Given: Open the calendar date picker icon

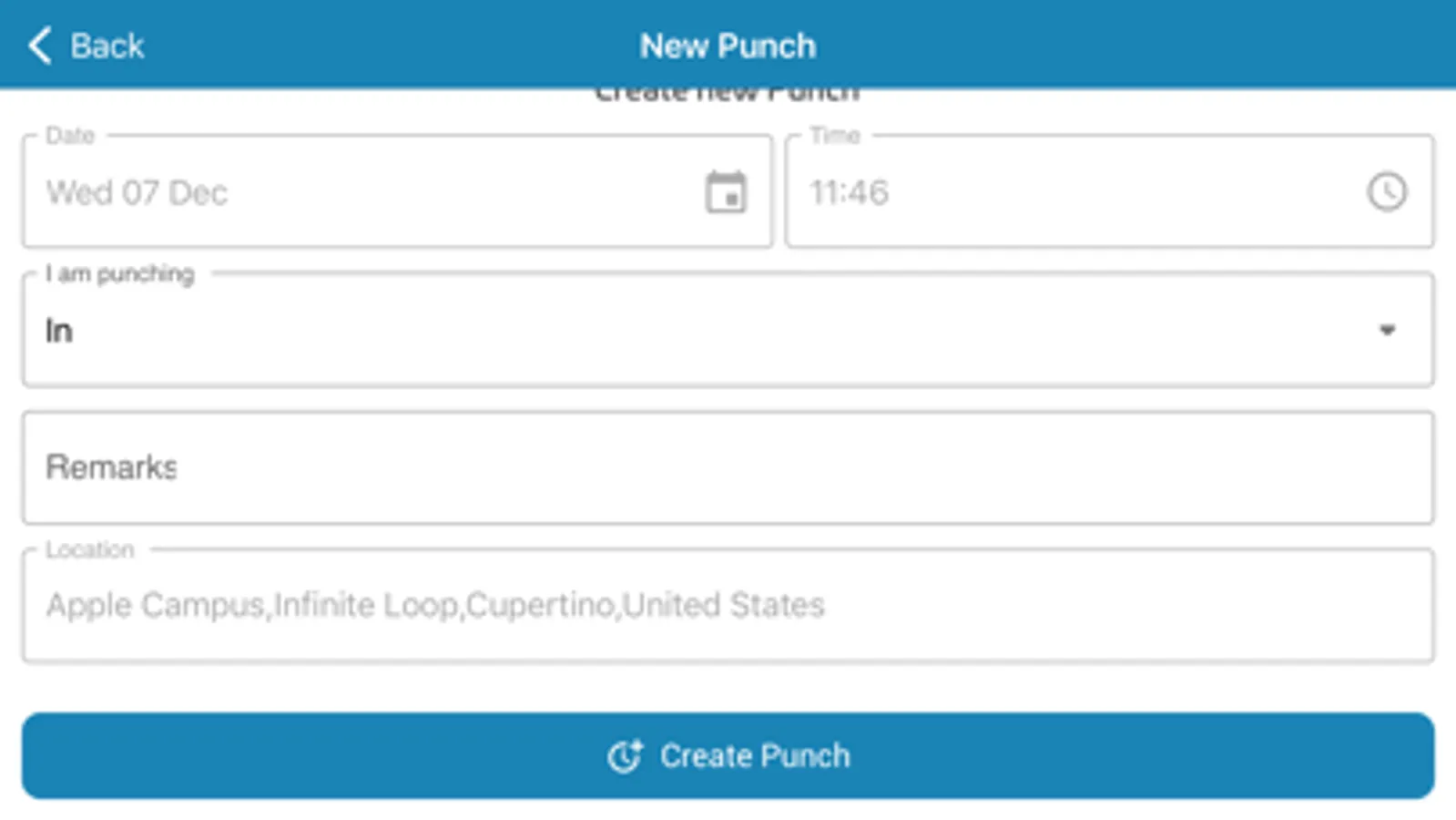Looking at the screenshot, I should tap(726, 192).
